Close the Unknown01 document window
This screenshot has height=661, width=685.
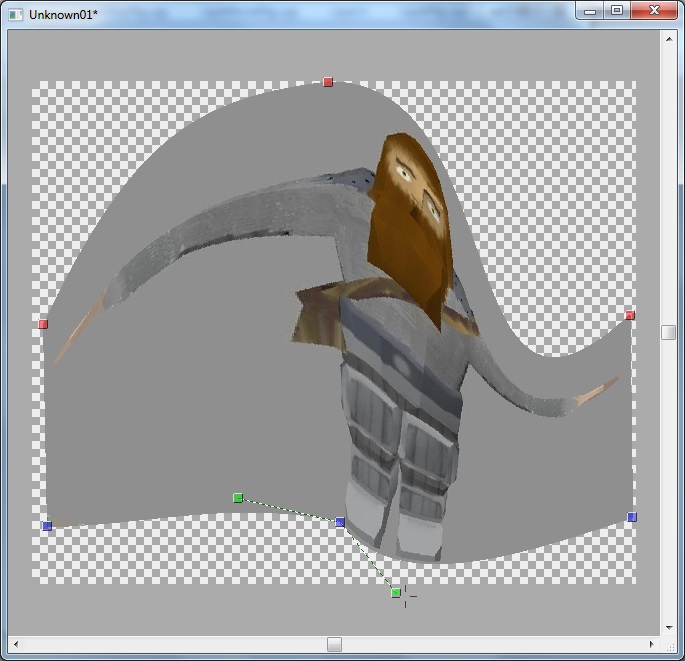(654, 11)
